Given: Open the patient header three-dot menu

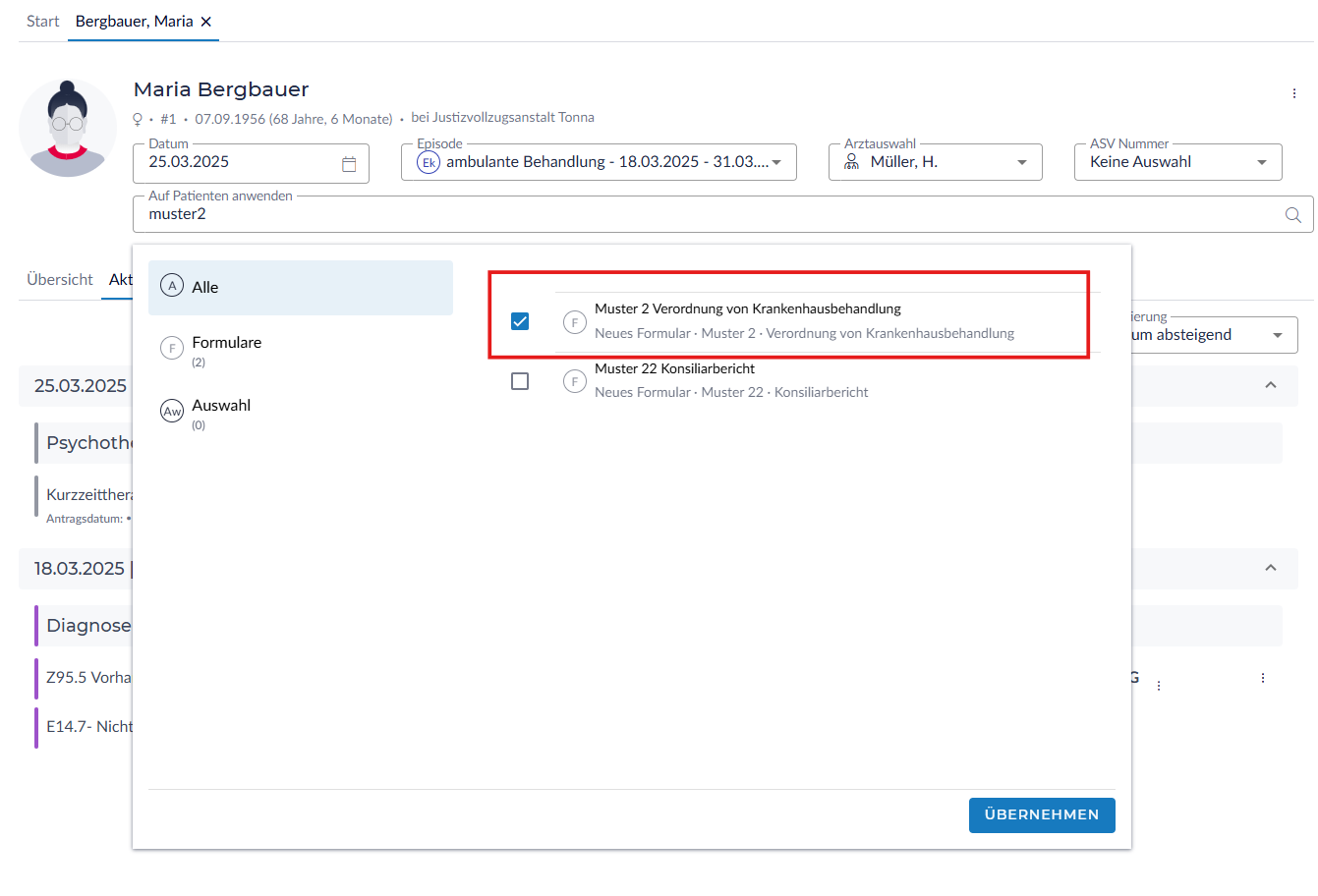Looking at the screenshot, I should [x=1293, y=93].
